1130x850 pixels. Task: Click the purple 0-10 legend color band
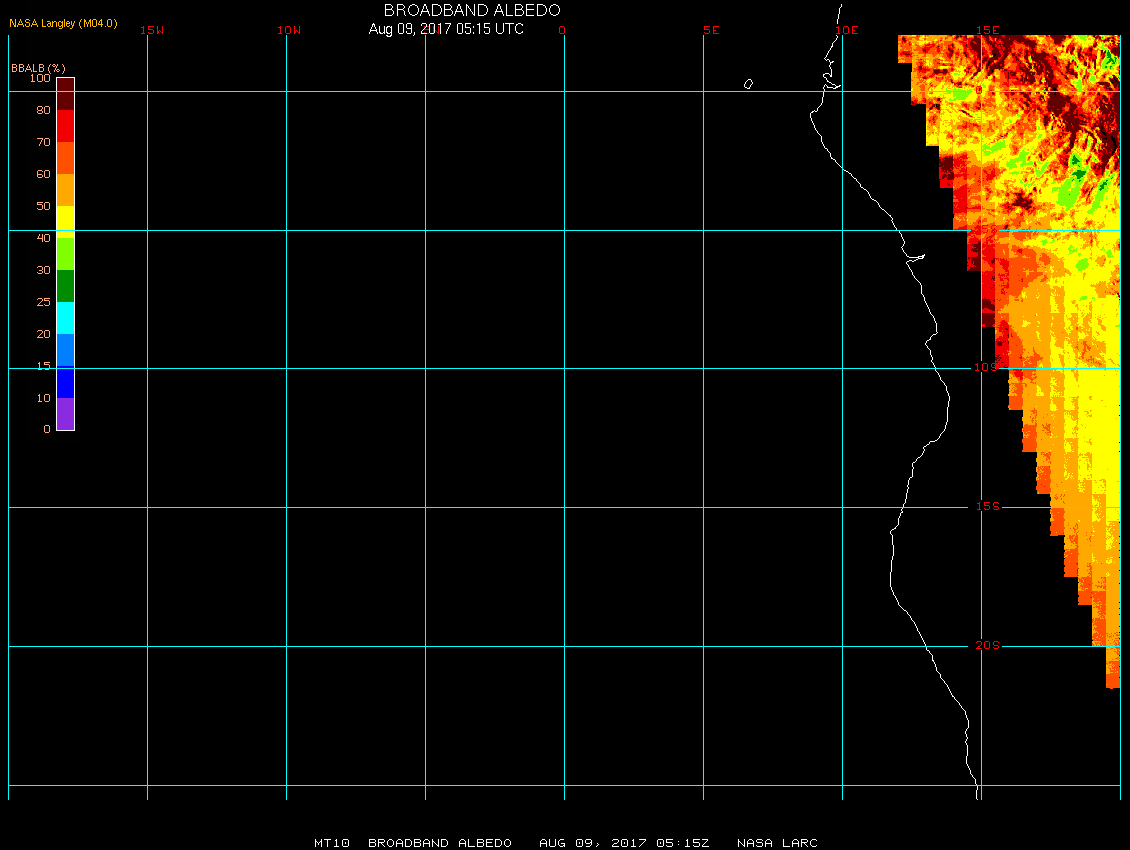coord(66,414)
